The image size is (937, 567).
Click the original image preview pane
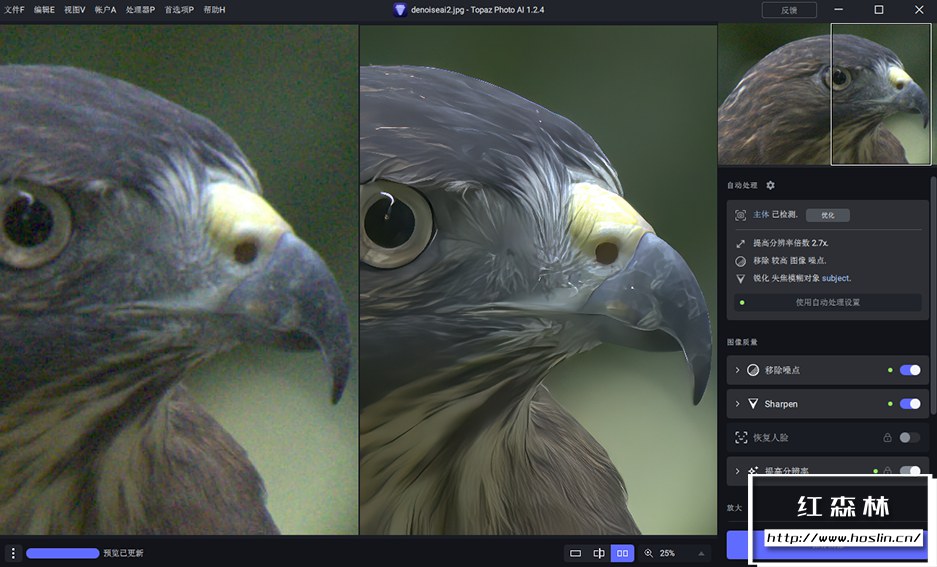point(179,280)
